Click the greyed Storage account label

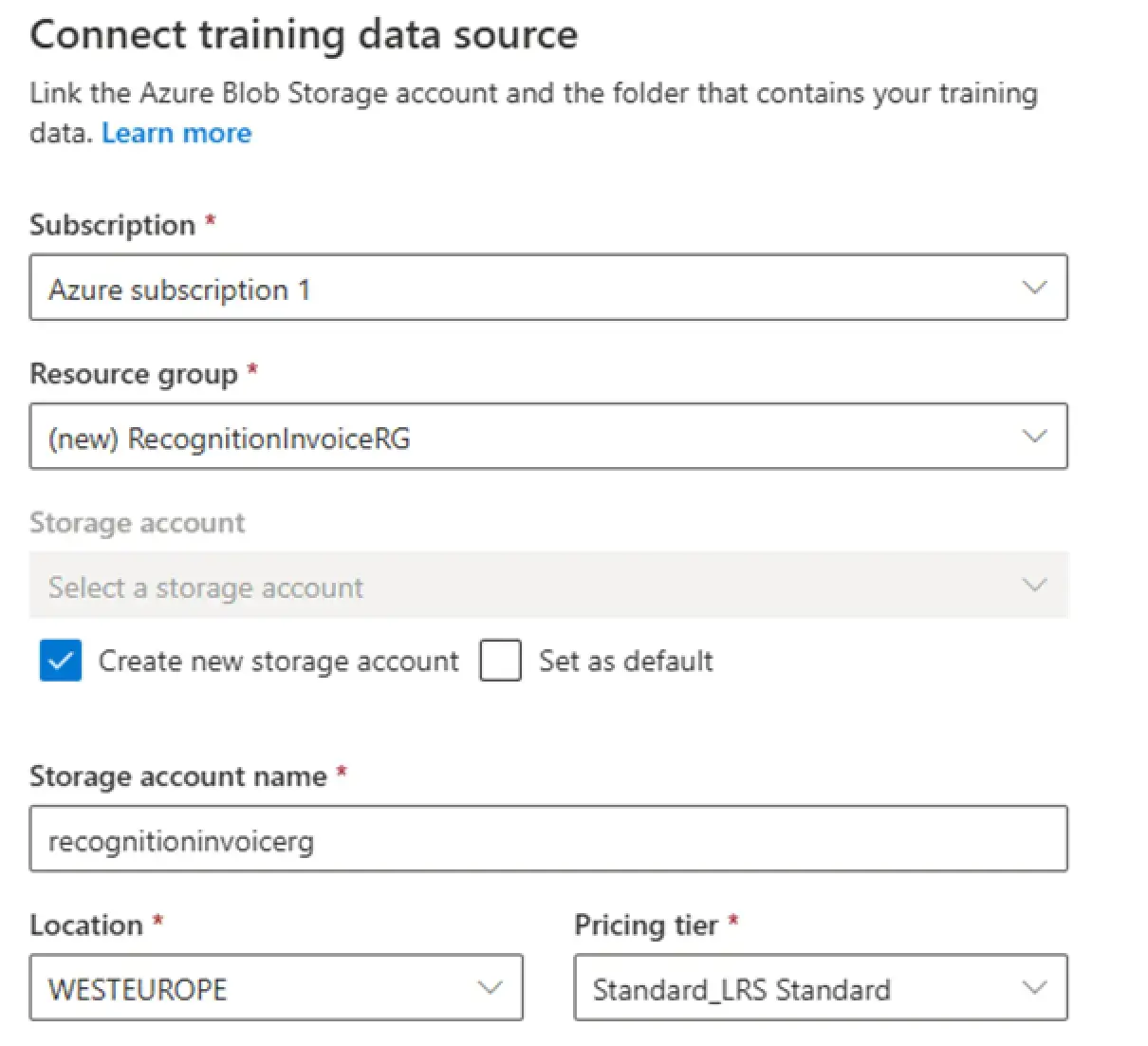(x=138, y=523)
